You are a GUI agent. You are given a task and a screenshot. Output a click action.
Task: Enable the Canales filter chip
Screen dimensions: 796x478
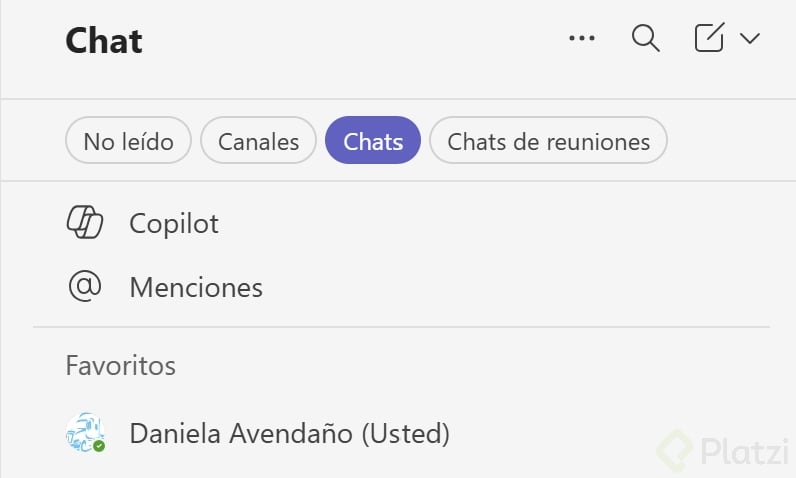[258, 142]
